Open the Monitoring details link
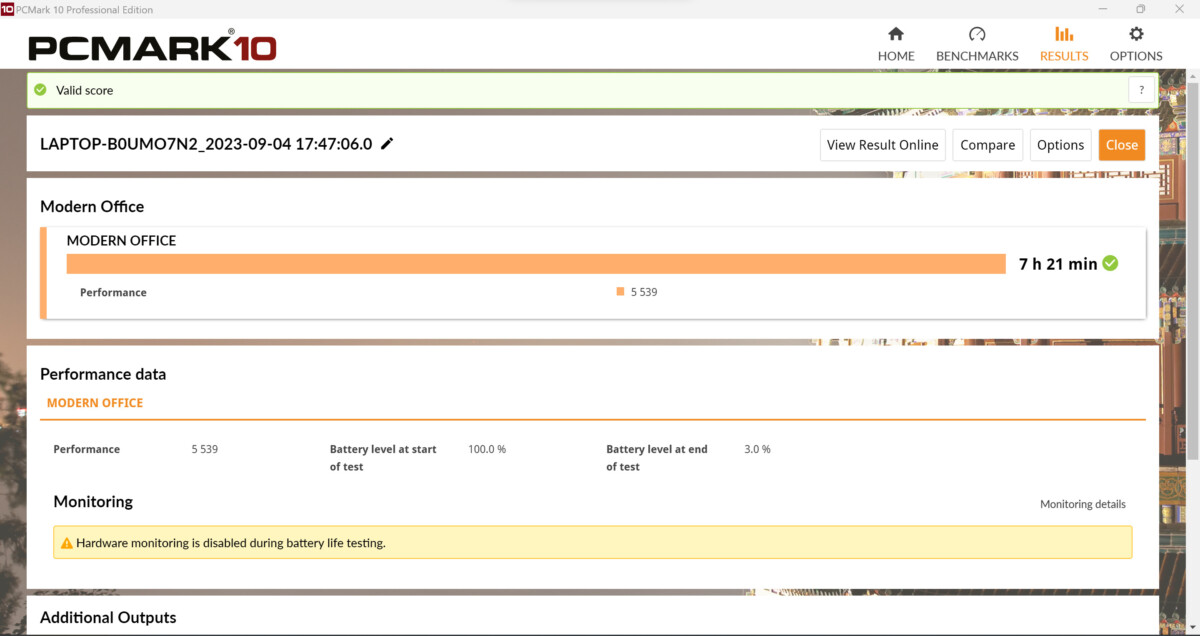Image resolution: width=1200 pixels, height=636 pixels. (x=1082, y=504)
